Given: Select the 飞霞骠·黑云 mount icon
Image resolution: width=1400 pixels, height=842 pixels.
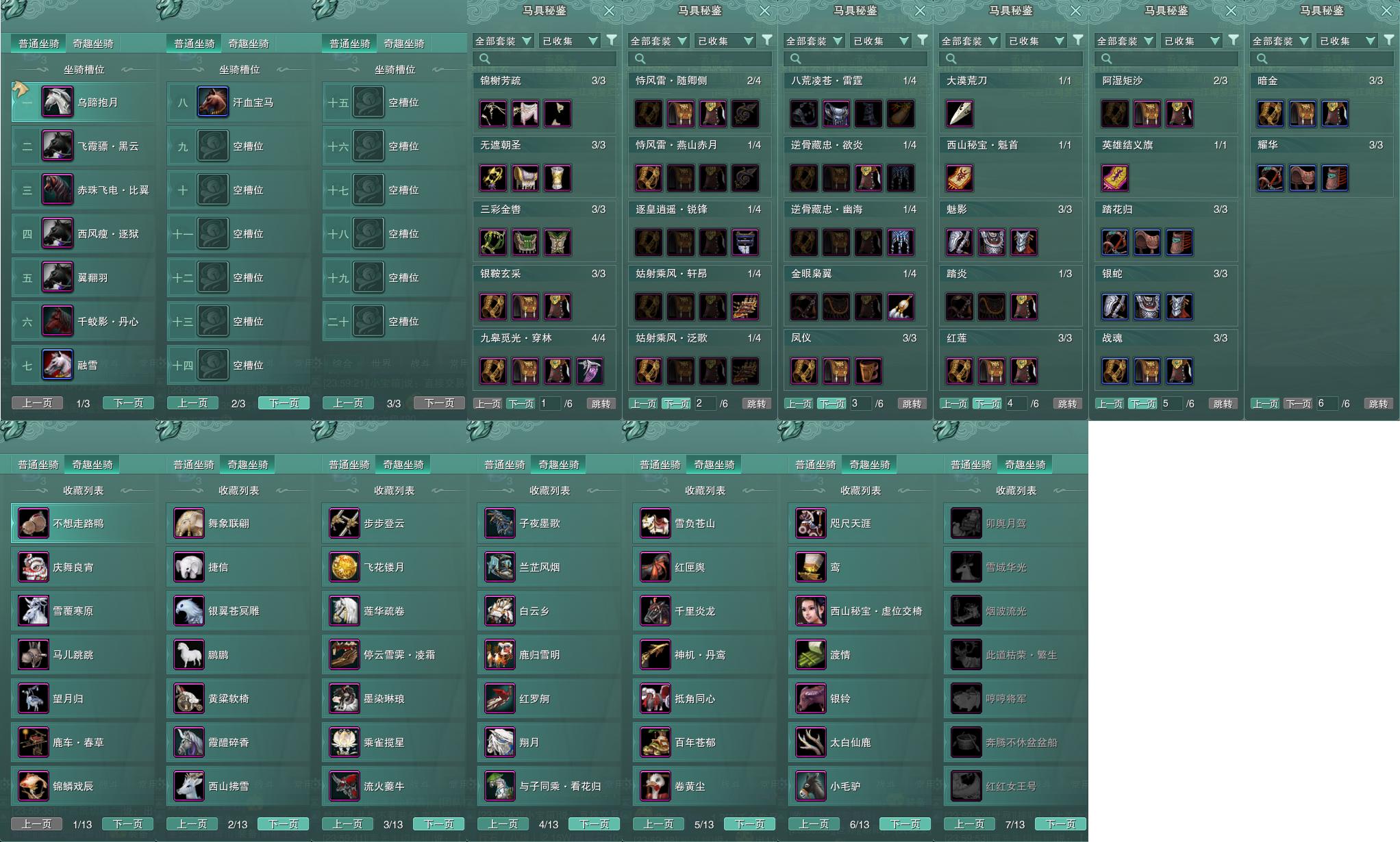Looking at the screenshot, I should pos(58,146).
